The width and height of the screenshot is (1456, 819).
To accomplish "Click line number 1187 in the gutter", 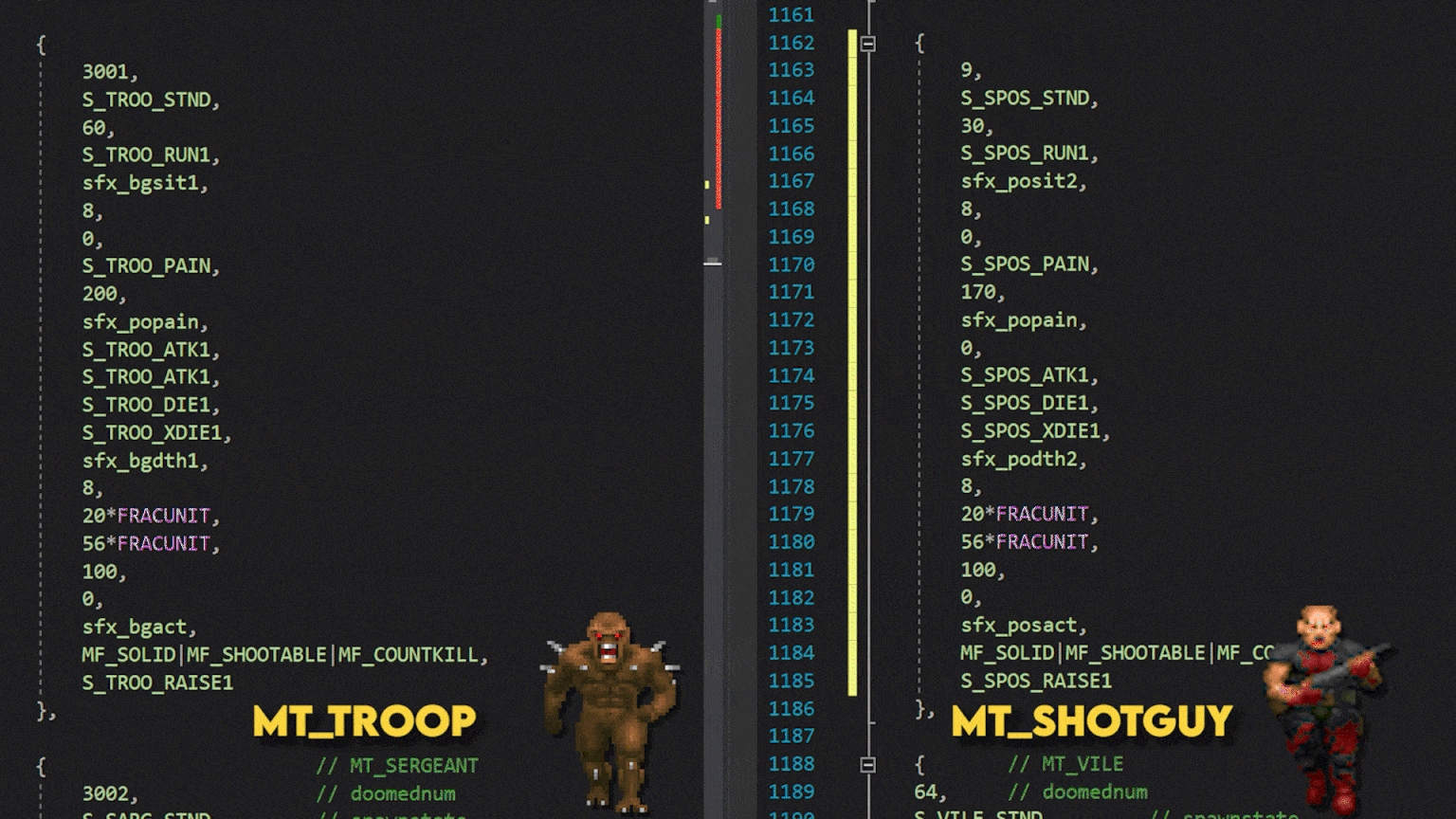I will pyautogui.click(x=792, y=737).
